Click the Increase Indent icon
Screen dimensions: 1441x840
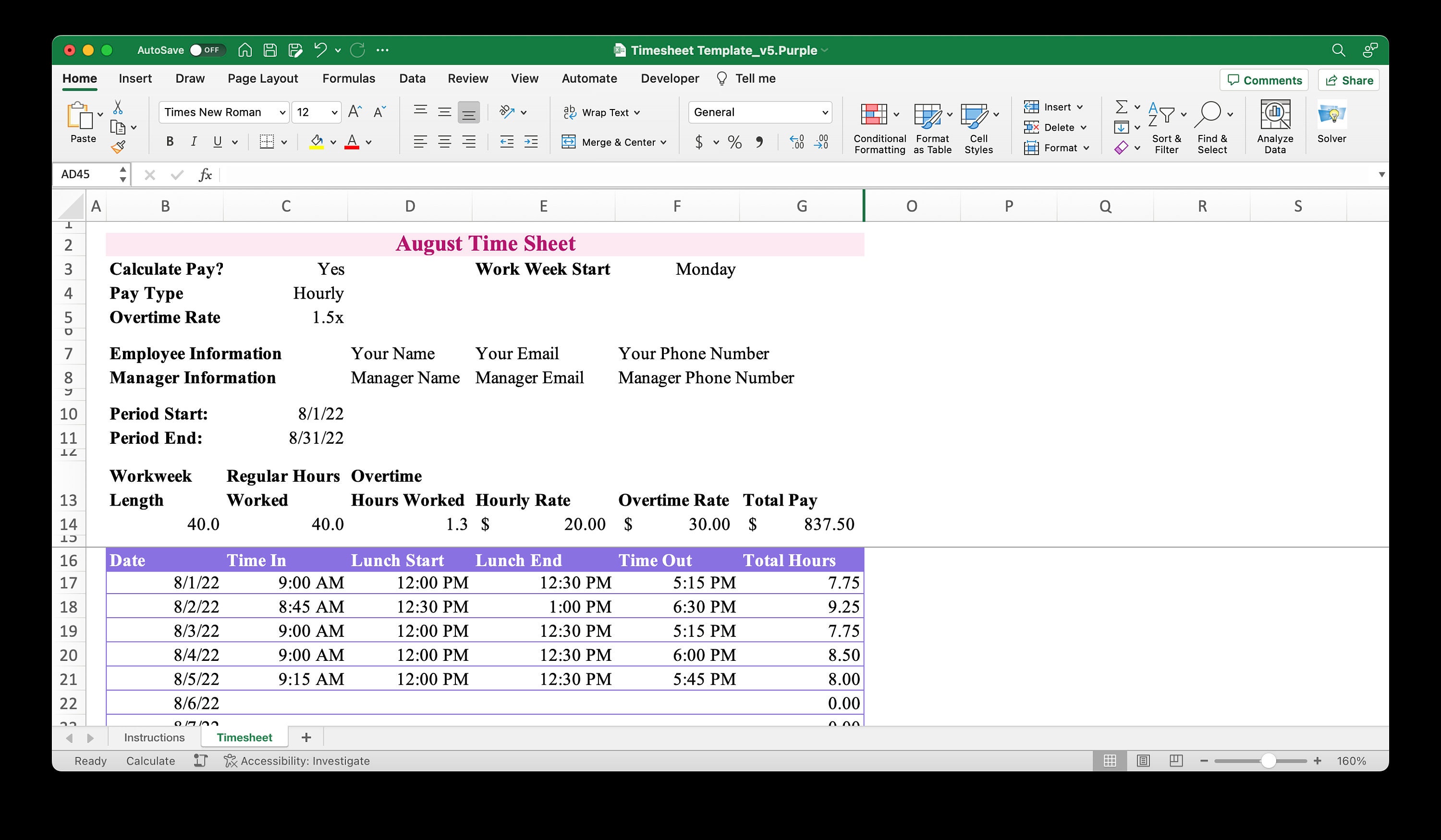coord(531,142)
